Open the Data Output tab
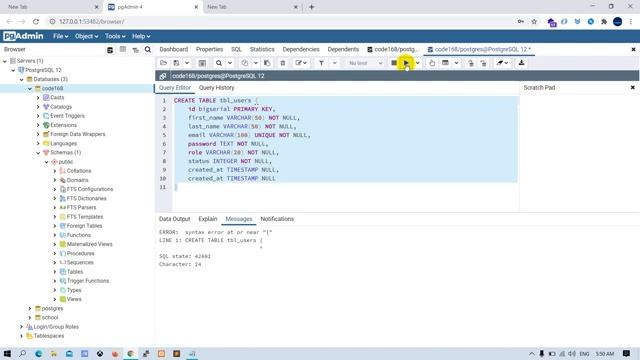The height and width of the screenshot is (360, 640). [x=174, y=219]
